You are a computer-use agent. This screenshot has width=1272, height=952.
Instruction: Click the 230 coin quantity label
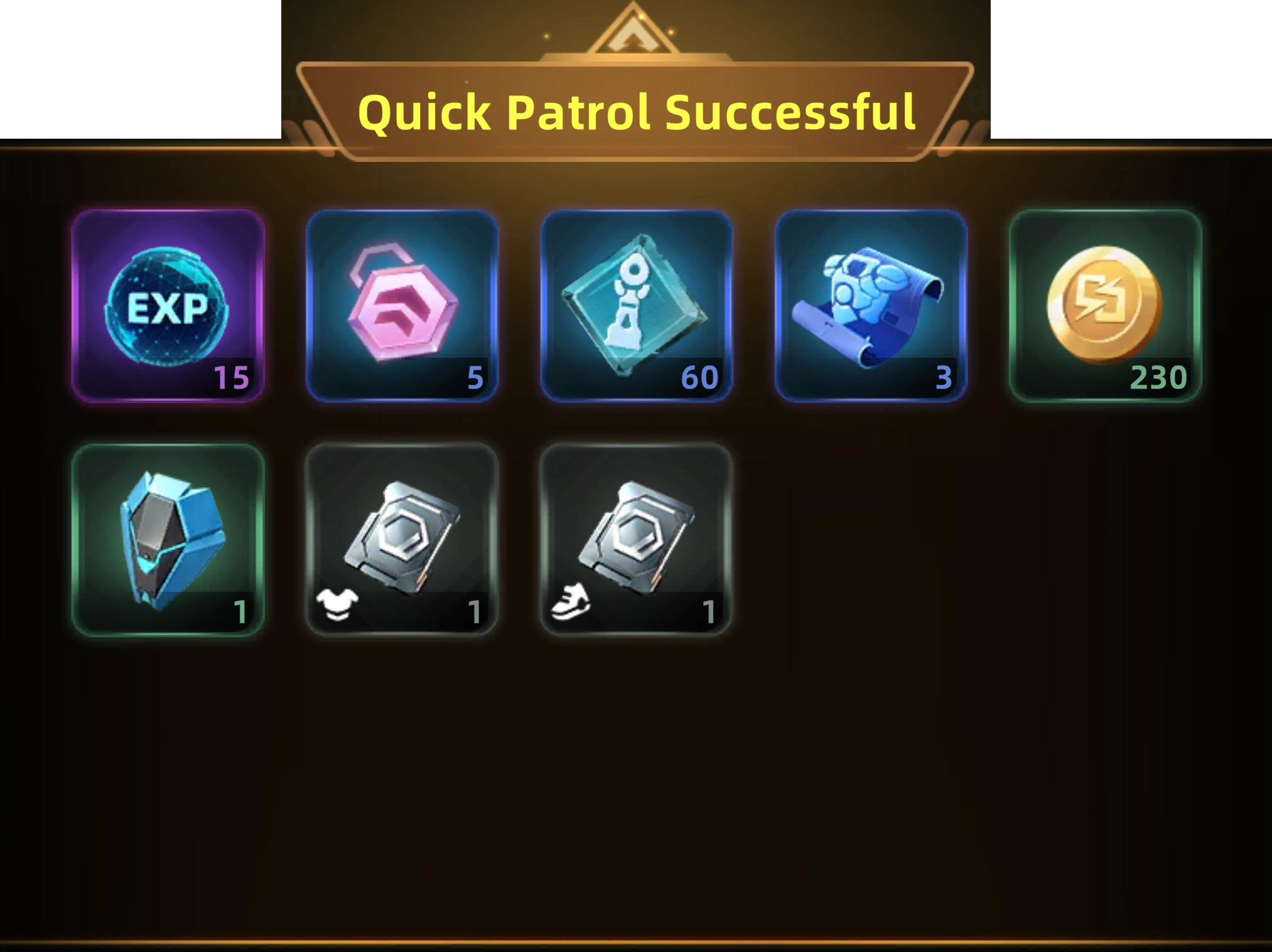1158,378
